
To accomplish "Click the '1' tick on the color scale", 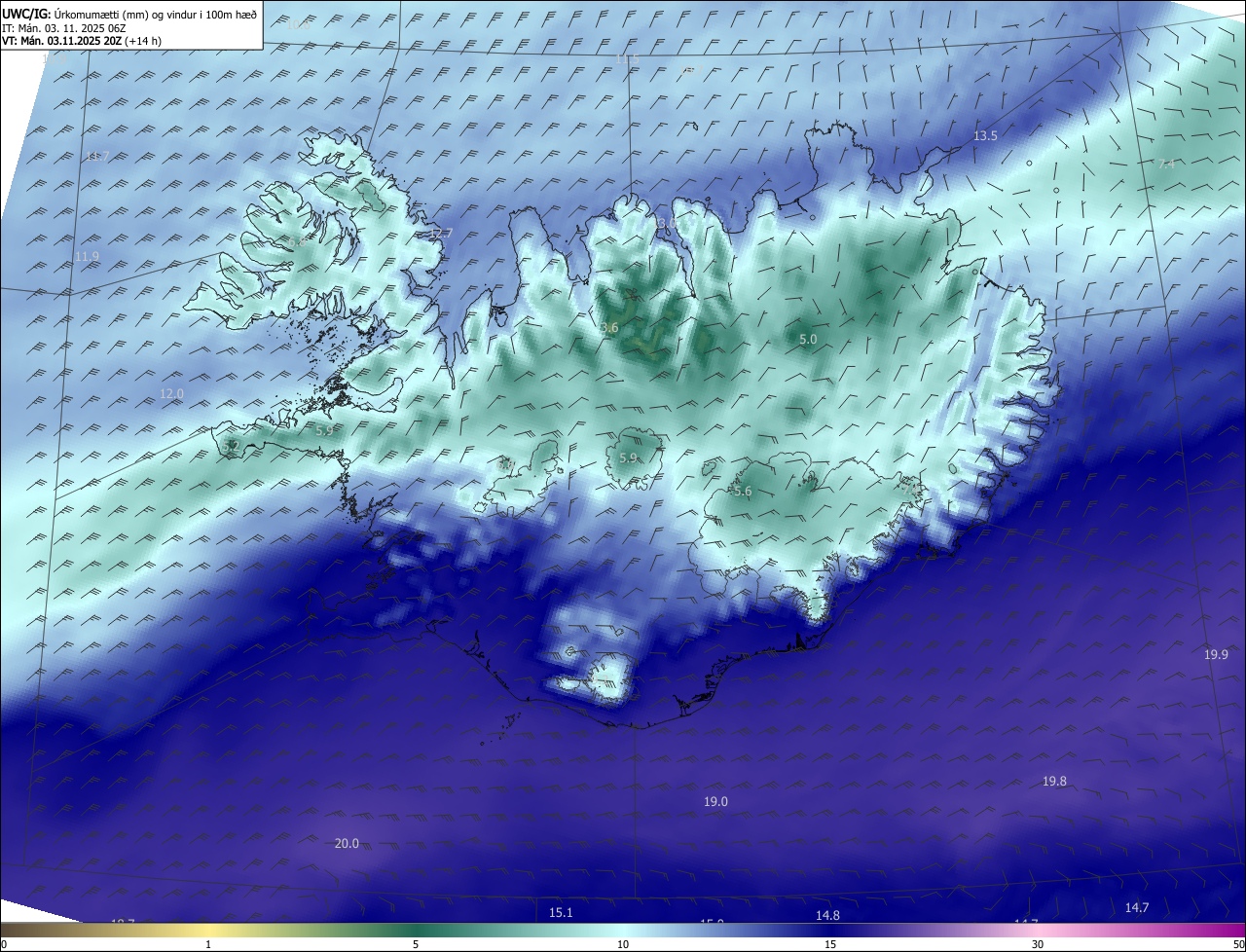I will pos(208,945).
